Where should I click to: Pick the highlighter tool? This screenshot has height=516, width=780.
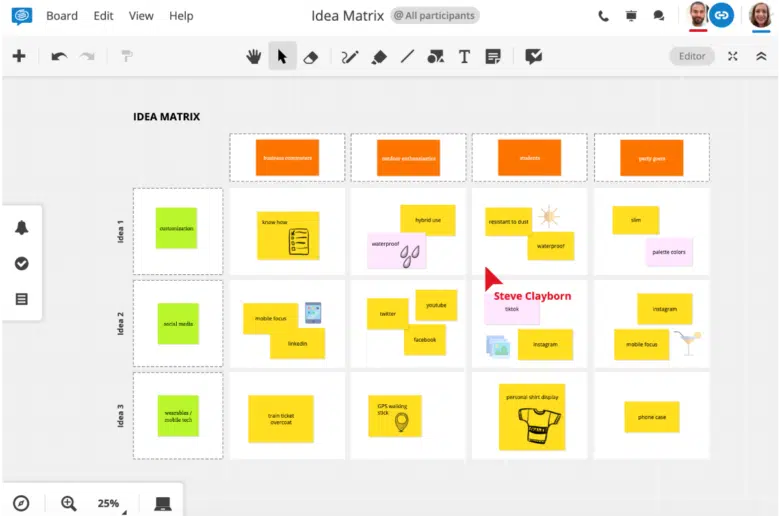click(x=378, y=57)
